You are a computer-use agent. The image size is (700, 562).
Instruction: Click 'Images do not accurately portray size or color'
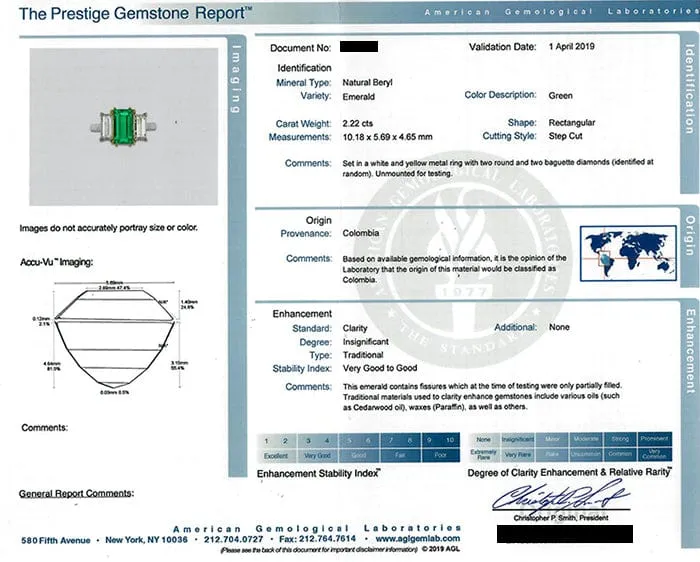[x=108, y=228]
